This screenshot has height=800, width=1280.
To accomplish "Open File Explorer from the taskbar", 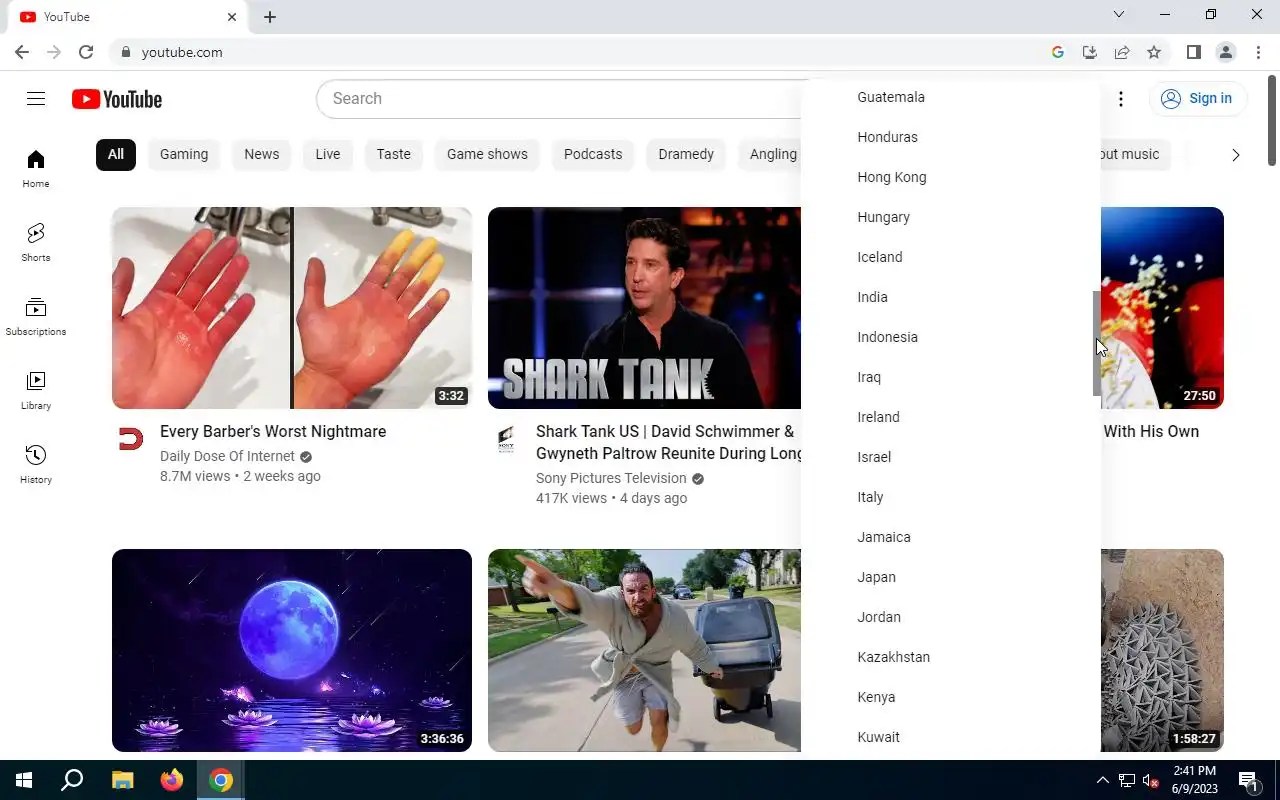I will click(122, 780).
